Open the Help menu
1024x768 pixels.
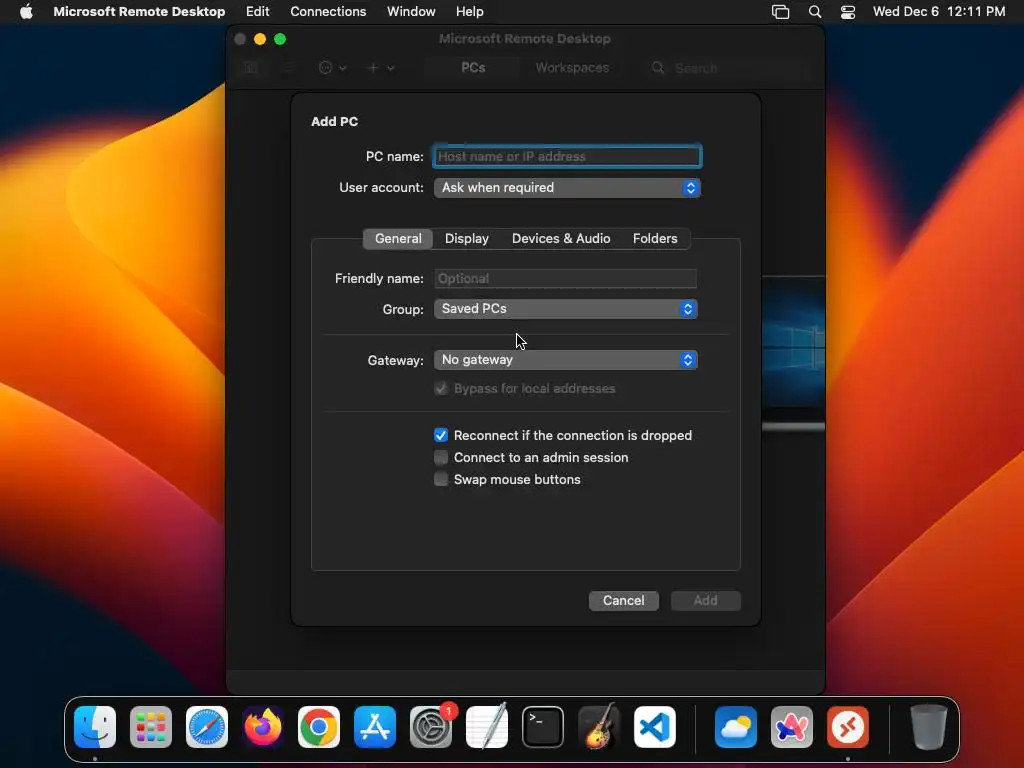click(470, 12)
